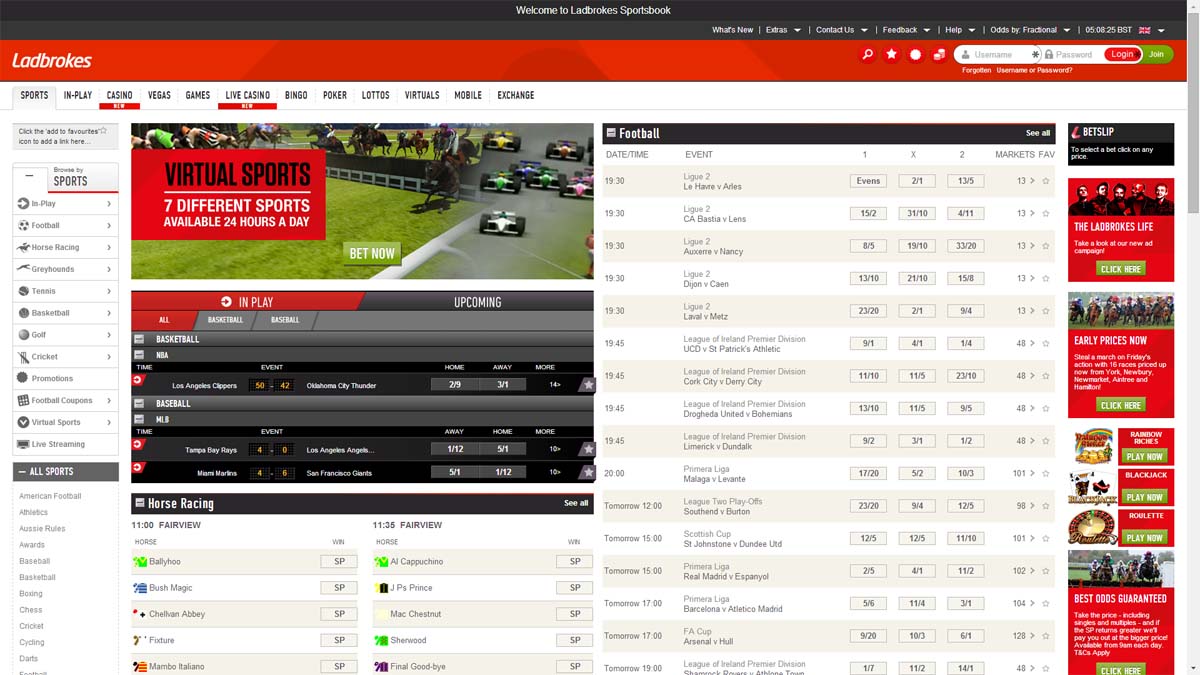Click See all in Football panel

[1038, 133]
